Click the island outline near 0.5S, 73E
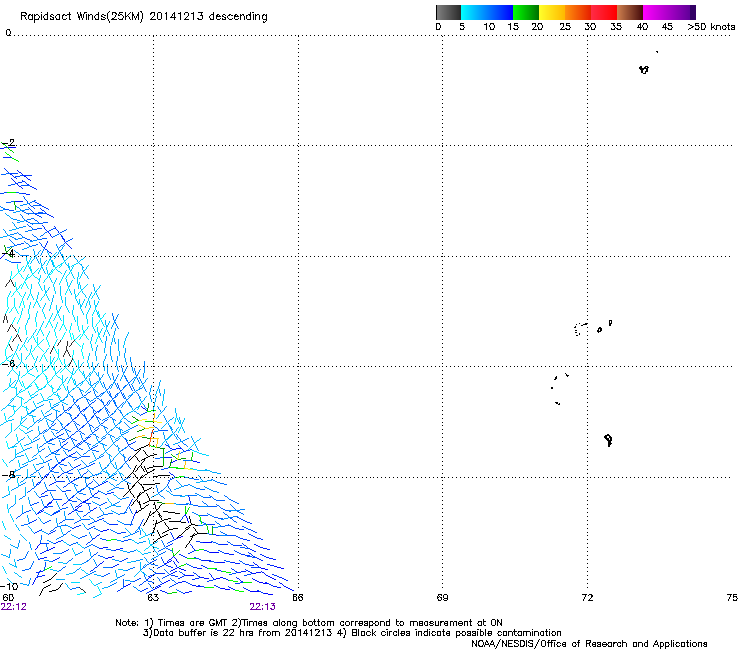740x650 pixels. [x=644, y=70]
